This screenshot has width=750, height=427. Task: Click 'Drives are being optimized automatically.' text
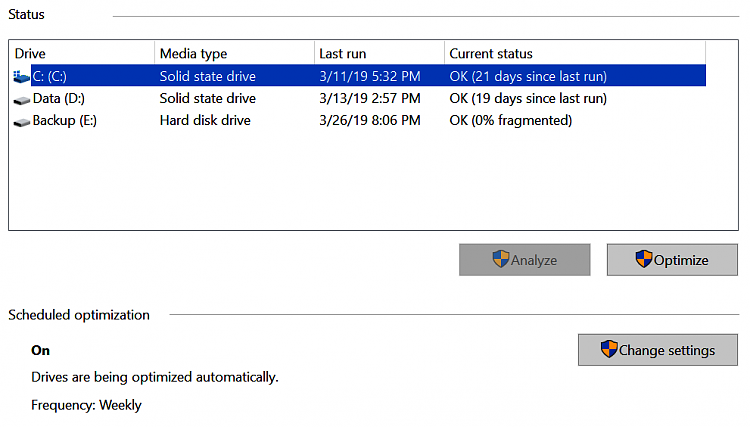click(x=154, y=377)
